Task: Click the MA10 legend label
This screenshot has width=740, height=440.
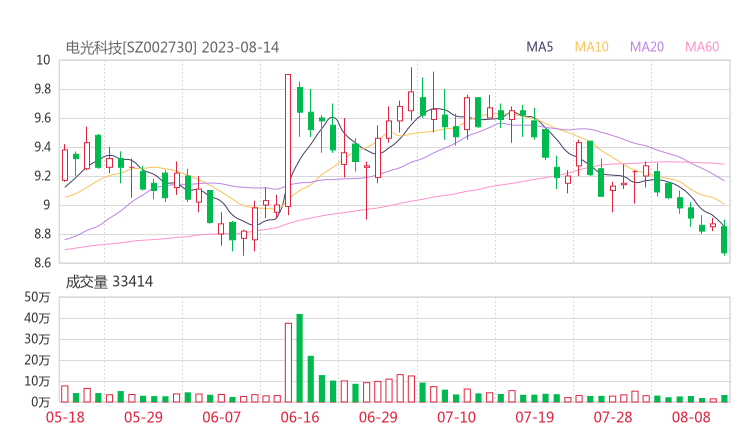Action: tap(591, 47)
